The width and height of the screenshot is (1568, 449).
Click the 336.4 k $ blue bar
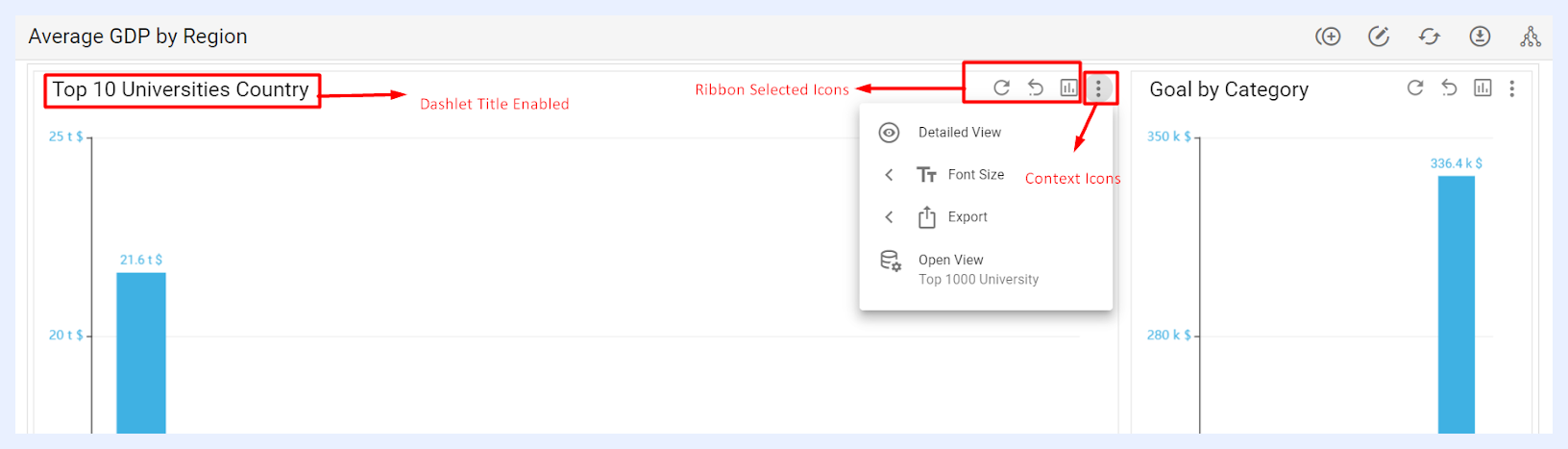[x=1456, y=305]
